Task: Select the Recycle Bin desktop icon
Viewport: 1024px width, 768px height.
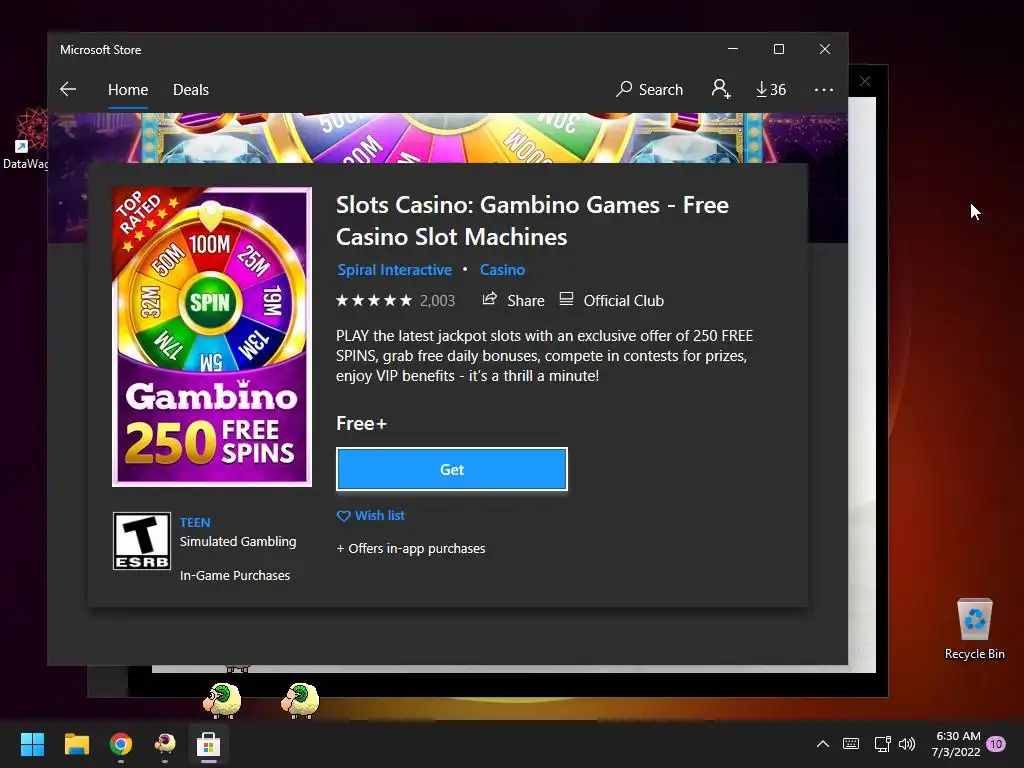Action: 974,629
